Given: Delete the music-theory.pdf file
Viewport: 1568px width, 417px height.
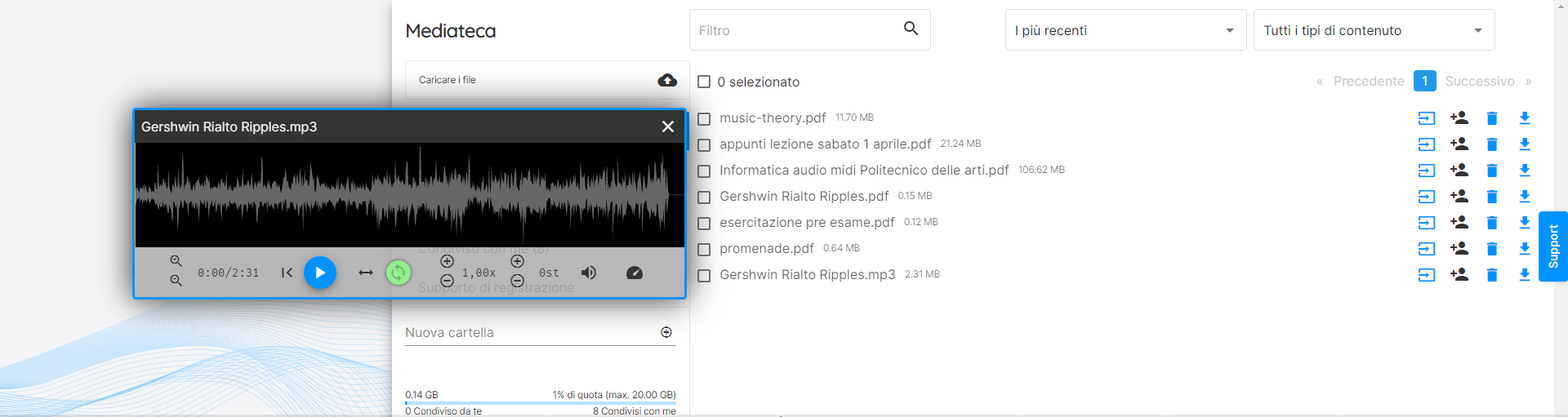Looking at the screenshot, I should [1492, 118].
